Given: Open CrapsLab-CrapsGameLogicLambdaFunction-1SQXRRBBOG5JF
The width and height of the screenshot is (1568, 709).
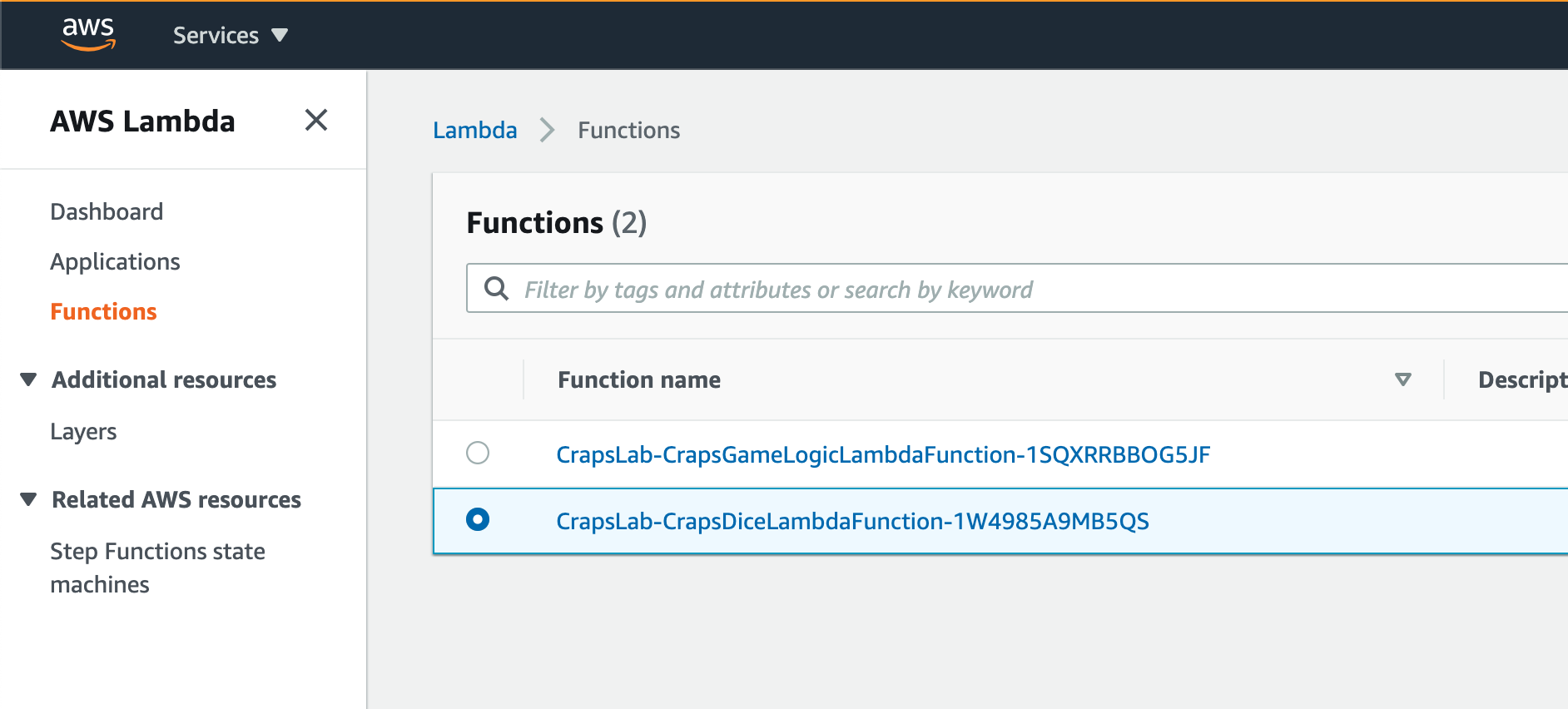Looking at the screenshot, I should point(883,454).
